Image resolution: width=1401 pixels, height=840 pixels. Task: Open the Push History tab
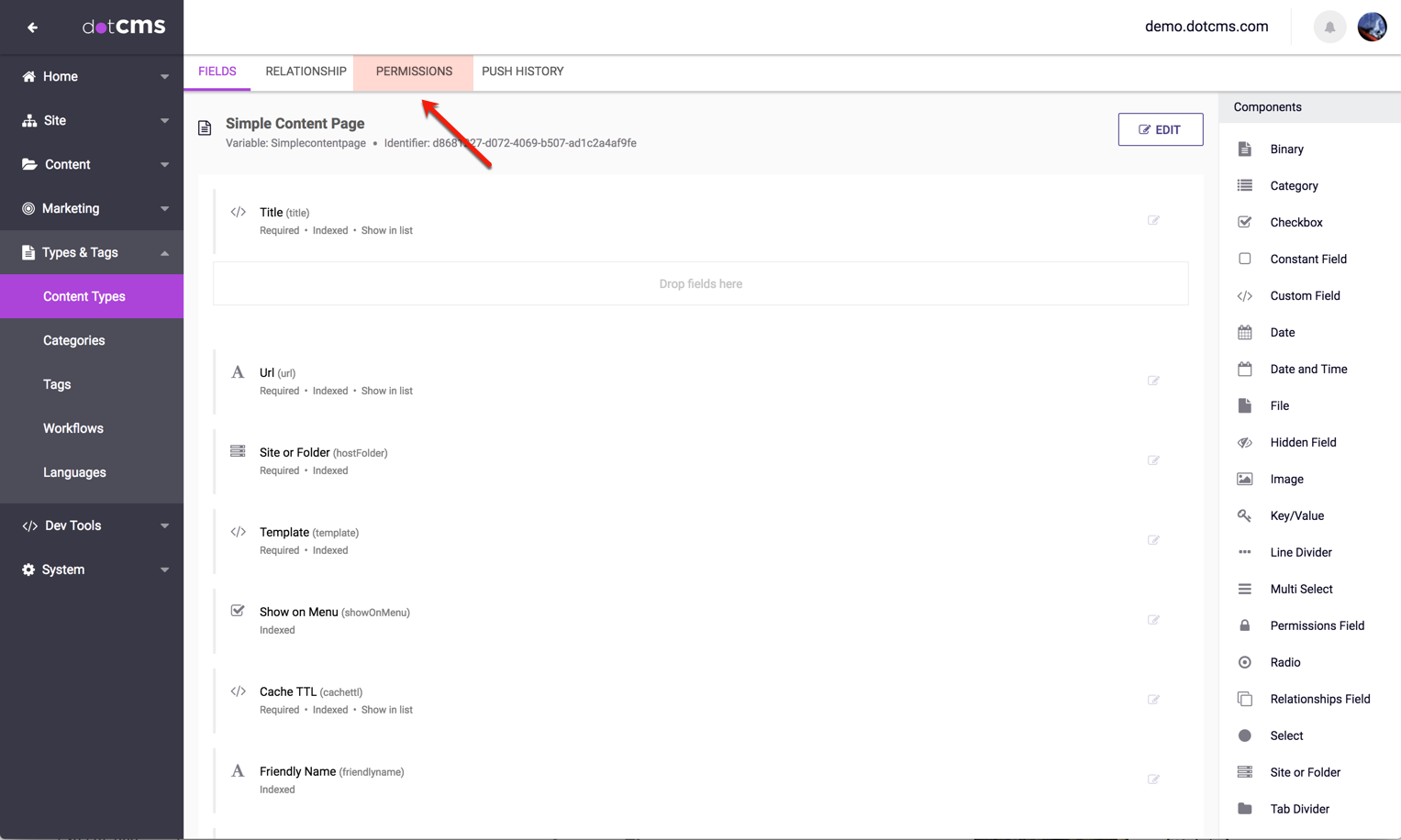[x=522, y=72]
